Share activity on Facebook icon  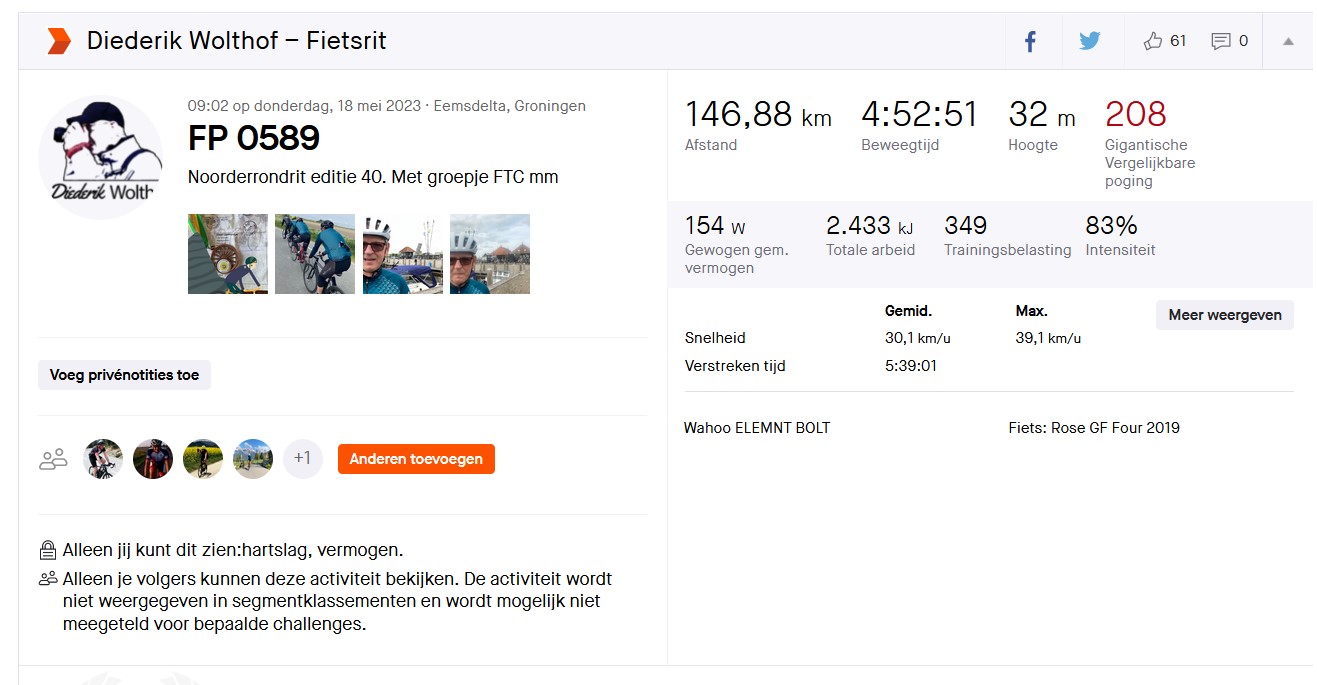coord(1030,41)
